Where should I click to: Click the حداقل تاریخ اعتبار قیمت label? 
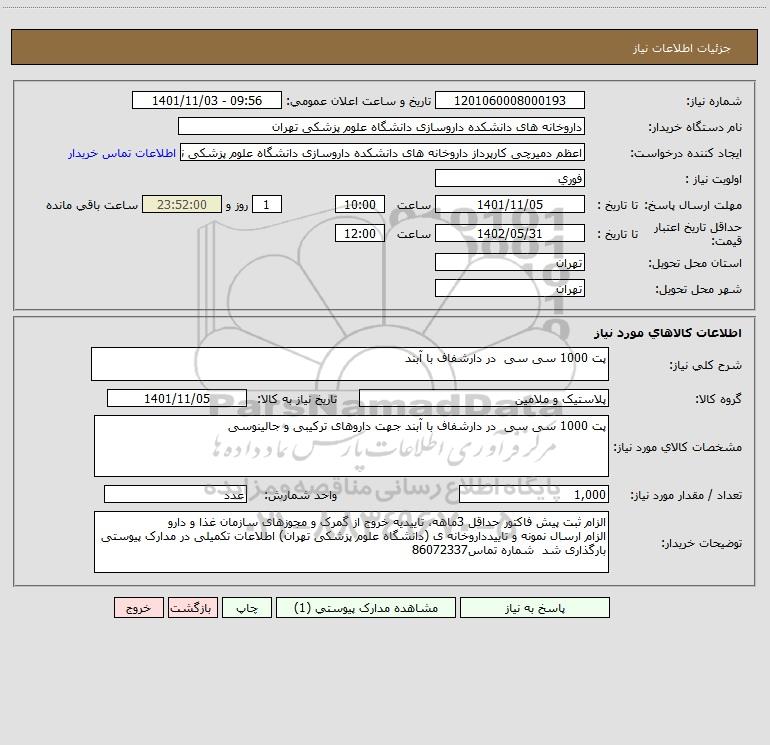click(698, 234)
